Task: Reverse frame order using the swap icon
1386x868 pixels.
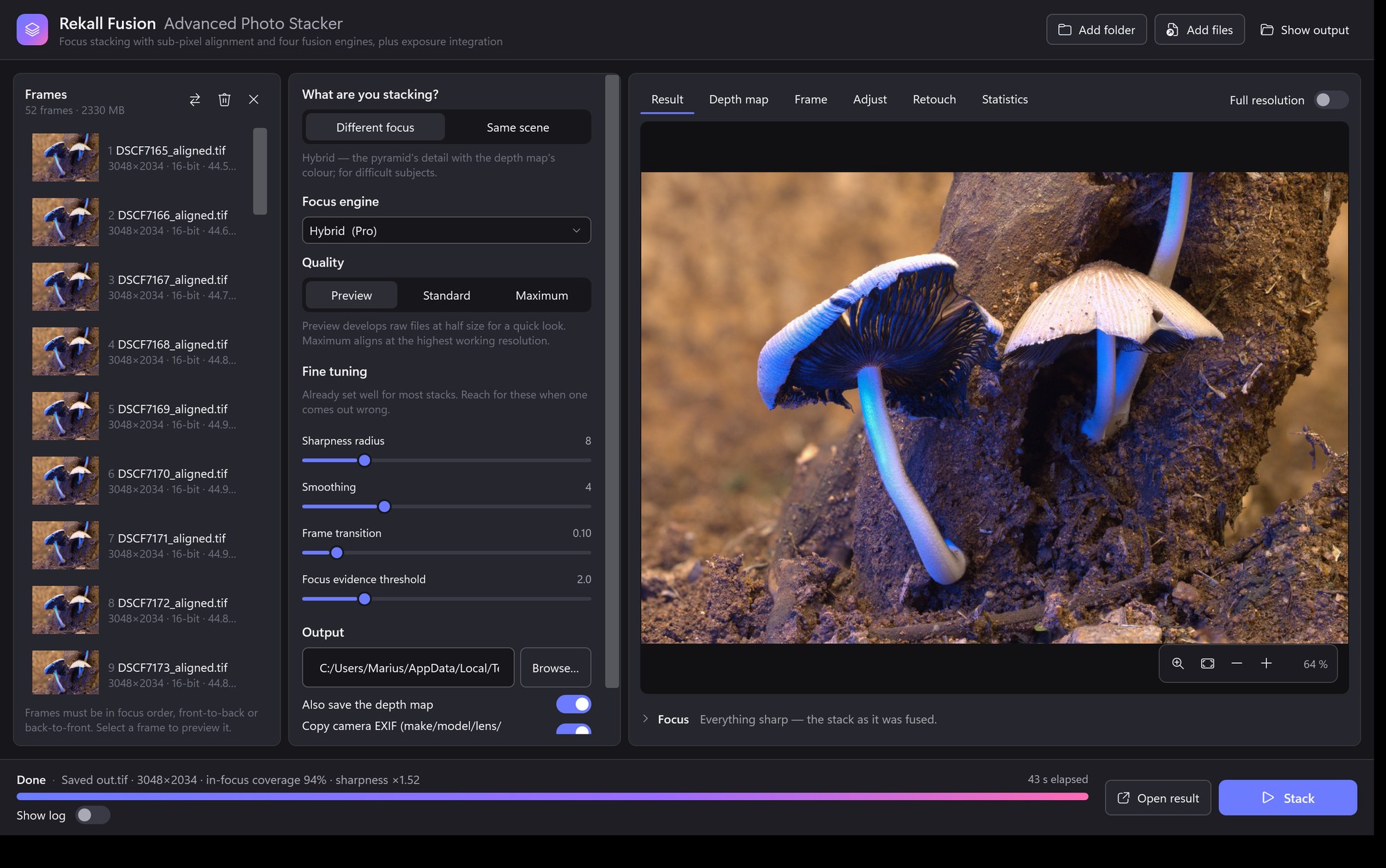Action: (x=195, y=100)
